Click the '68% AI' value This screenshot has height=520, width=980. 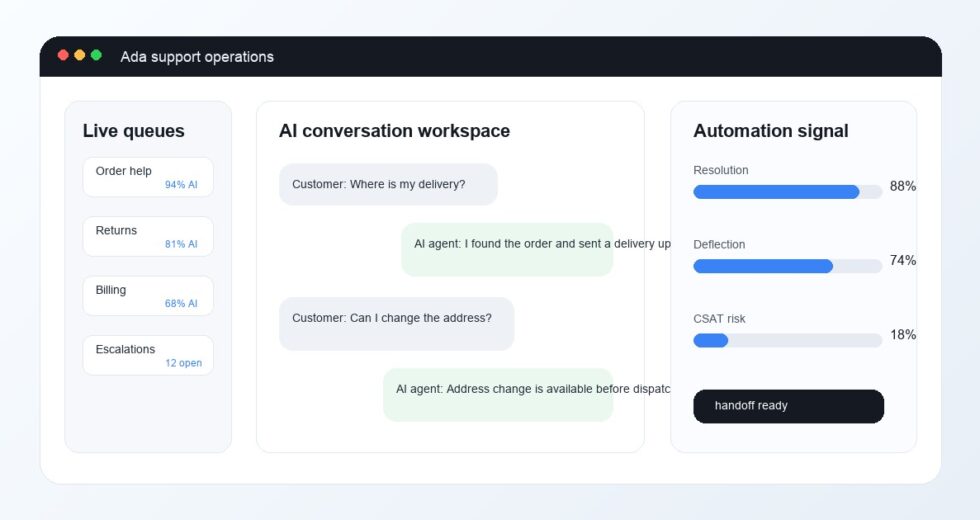(x=181, y=304)
